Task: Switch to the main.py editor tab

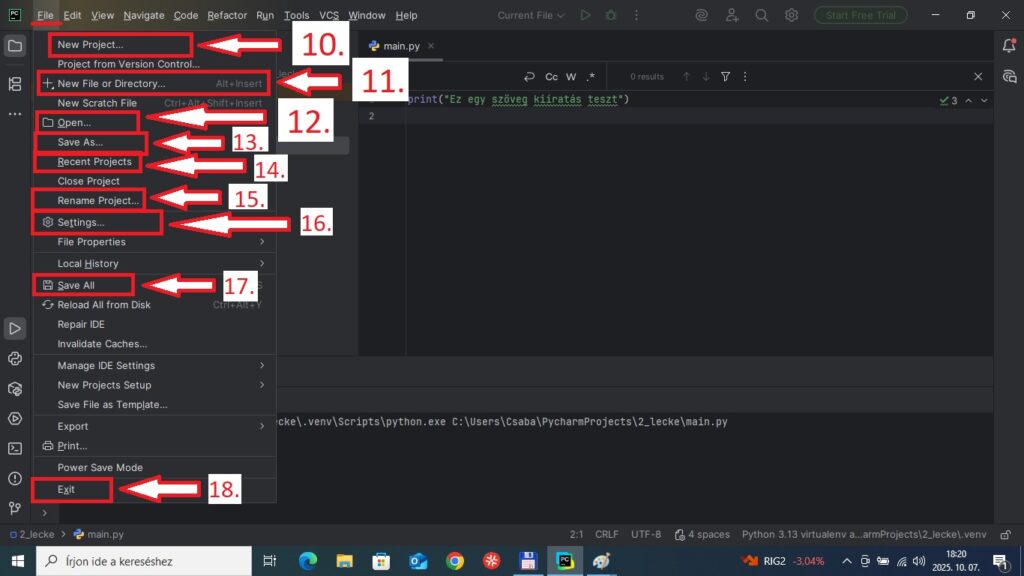Action: [x=396, y=46]
